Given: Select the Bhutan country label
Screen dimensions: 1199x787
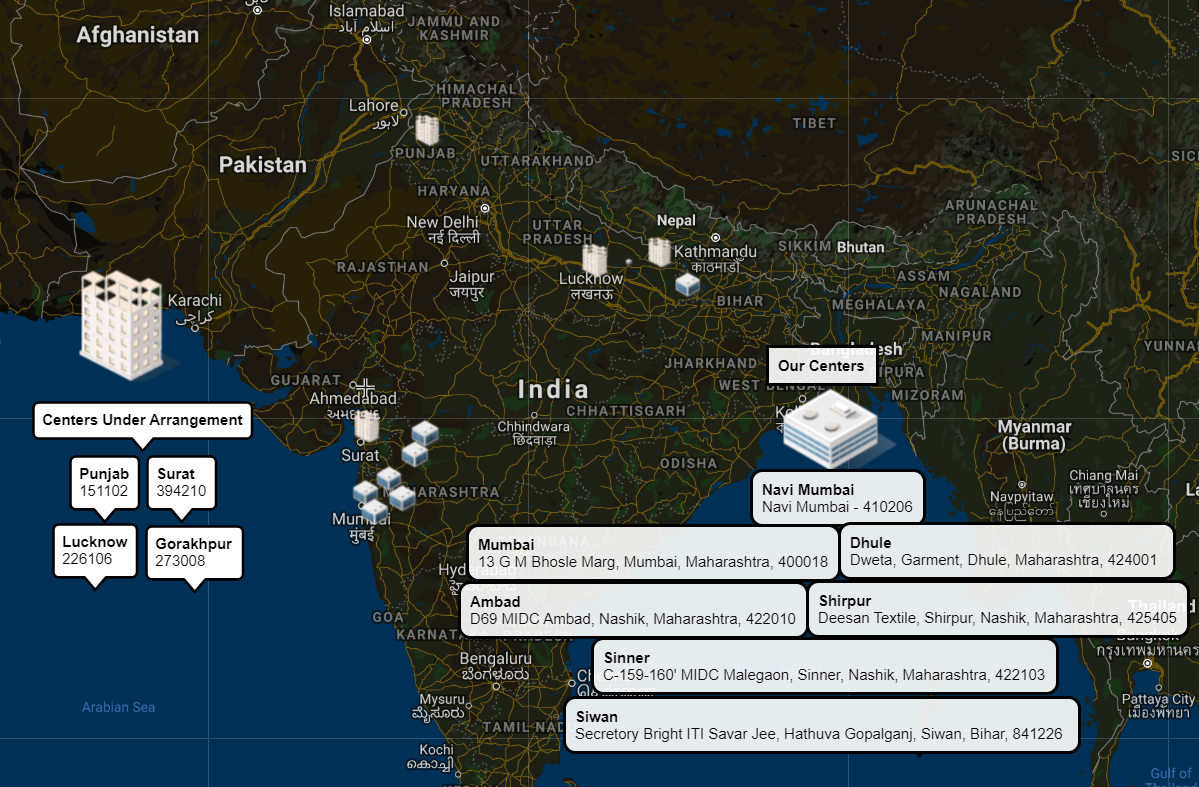Looking at the screenshot, I should [860, 247].
